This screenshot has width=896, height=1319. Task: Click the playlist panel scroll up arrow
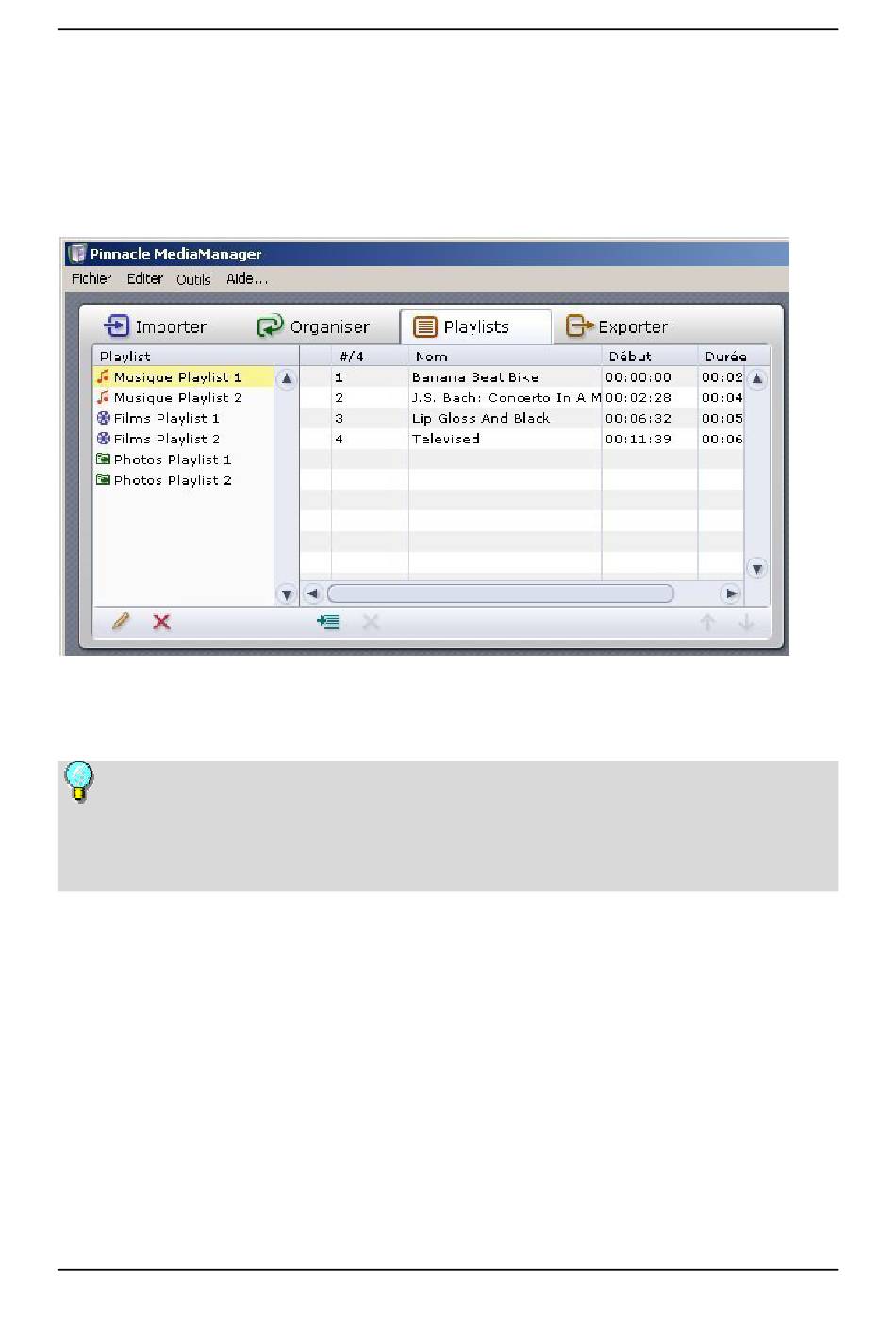point(287,379)
